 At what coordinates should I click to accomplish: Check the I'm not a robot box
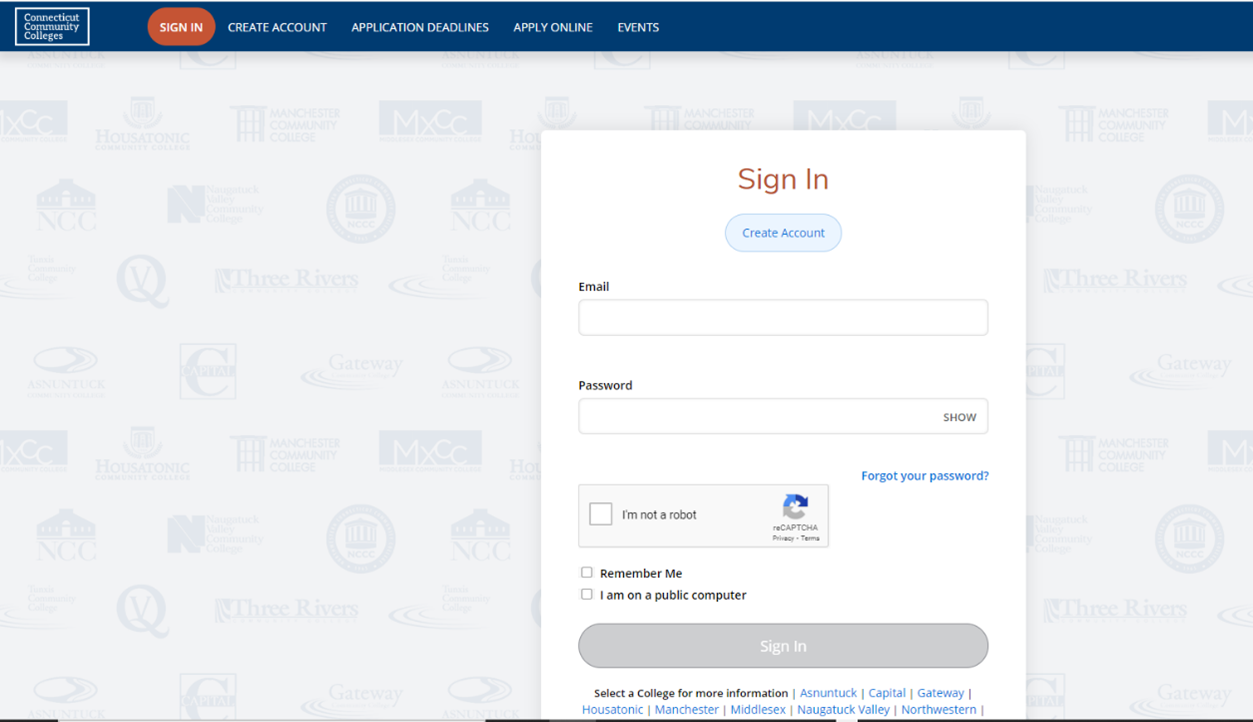pos(601,514)
